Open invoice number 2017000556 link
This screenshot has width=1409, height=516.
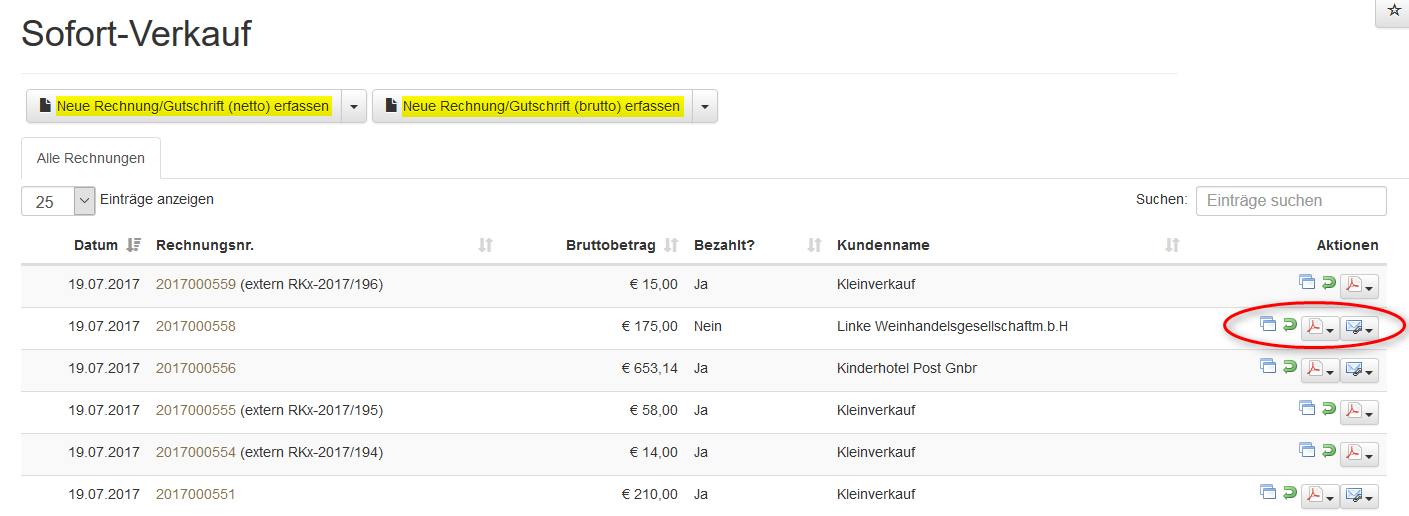[196, 368]
